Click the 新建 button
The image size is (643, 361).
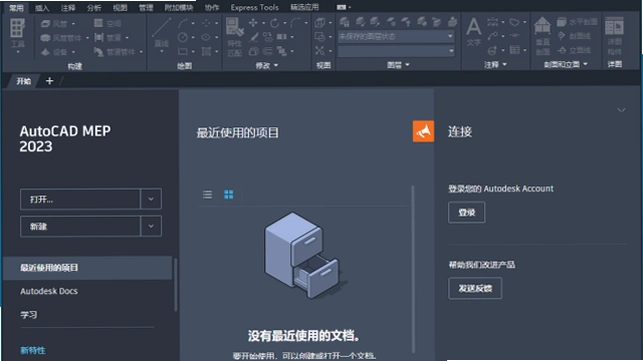[x=80, y=226]
